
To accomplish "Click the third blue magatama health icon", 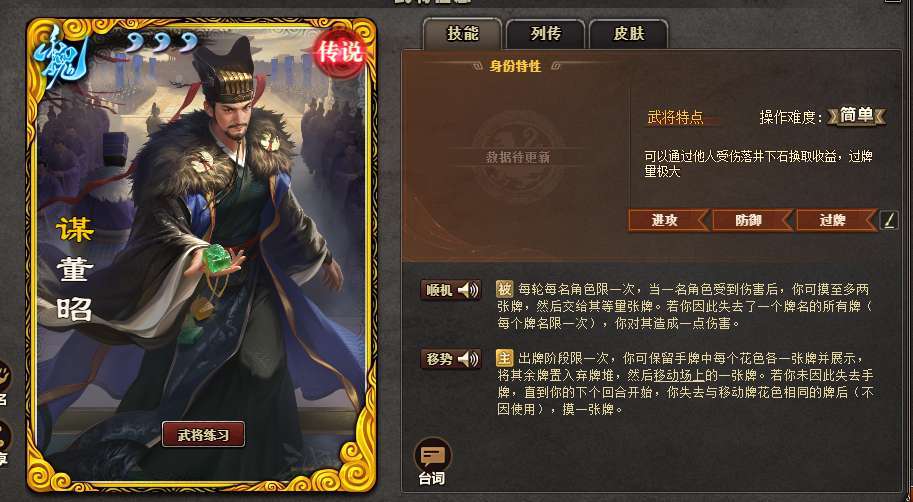I will [x=189, y=43].
